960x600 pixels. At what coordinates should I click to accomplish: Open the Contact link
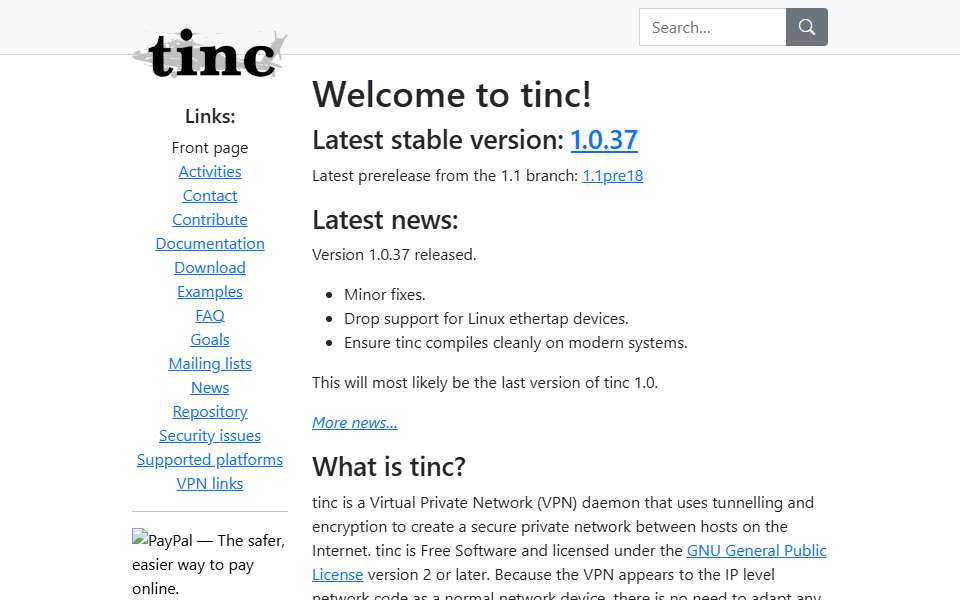click(x=210, y=195)
